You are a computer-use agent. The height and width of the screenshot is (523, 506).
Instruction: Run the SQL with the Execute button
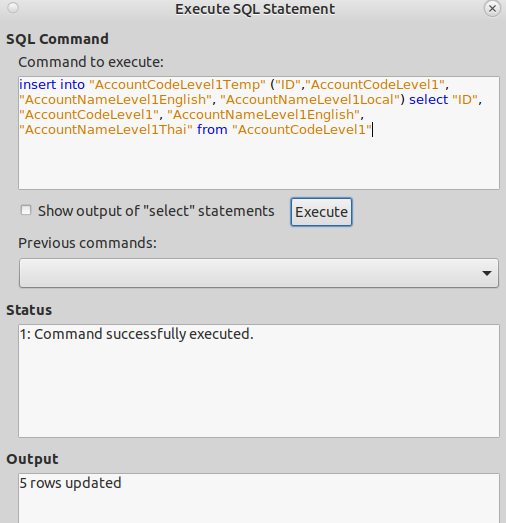pyautogui.click(x=321, y=212)
